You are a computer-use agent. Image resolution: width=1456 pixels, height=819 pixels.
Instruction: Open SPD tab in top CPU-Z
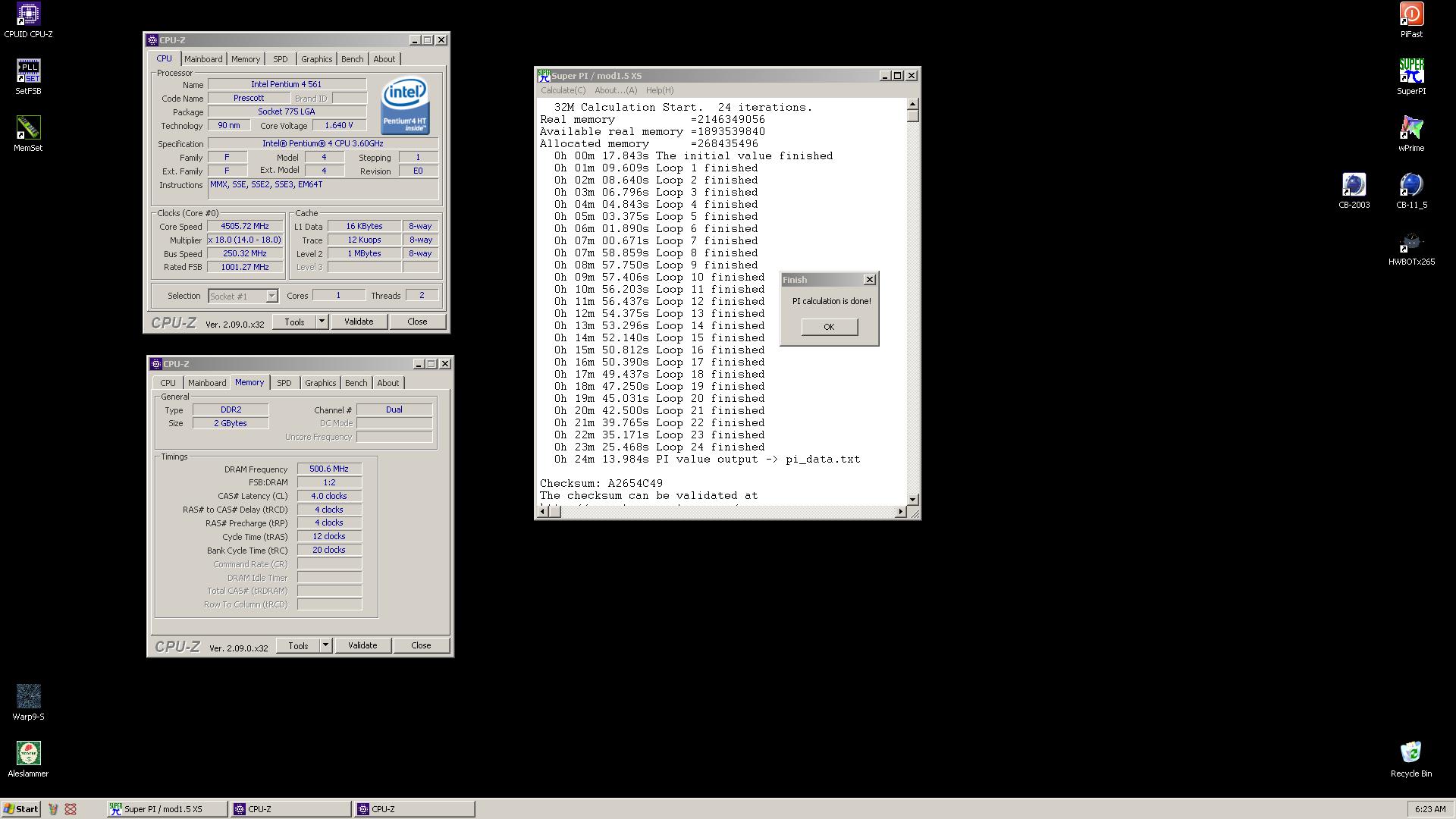[281, 59]
